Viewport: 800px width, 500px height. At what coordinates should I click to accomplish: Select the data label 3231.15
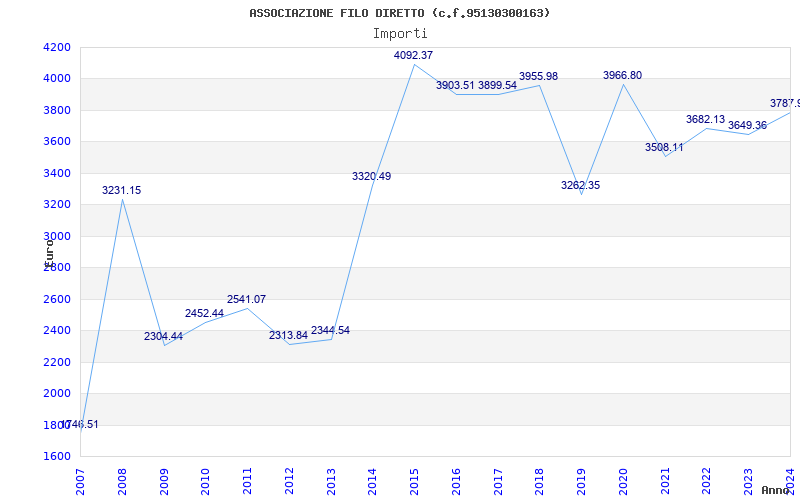click(121, 191)
